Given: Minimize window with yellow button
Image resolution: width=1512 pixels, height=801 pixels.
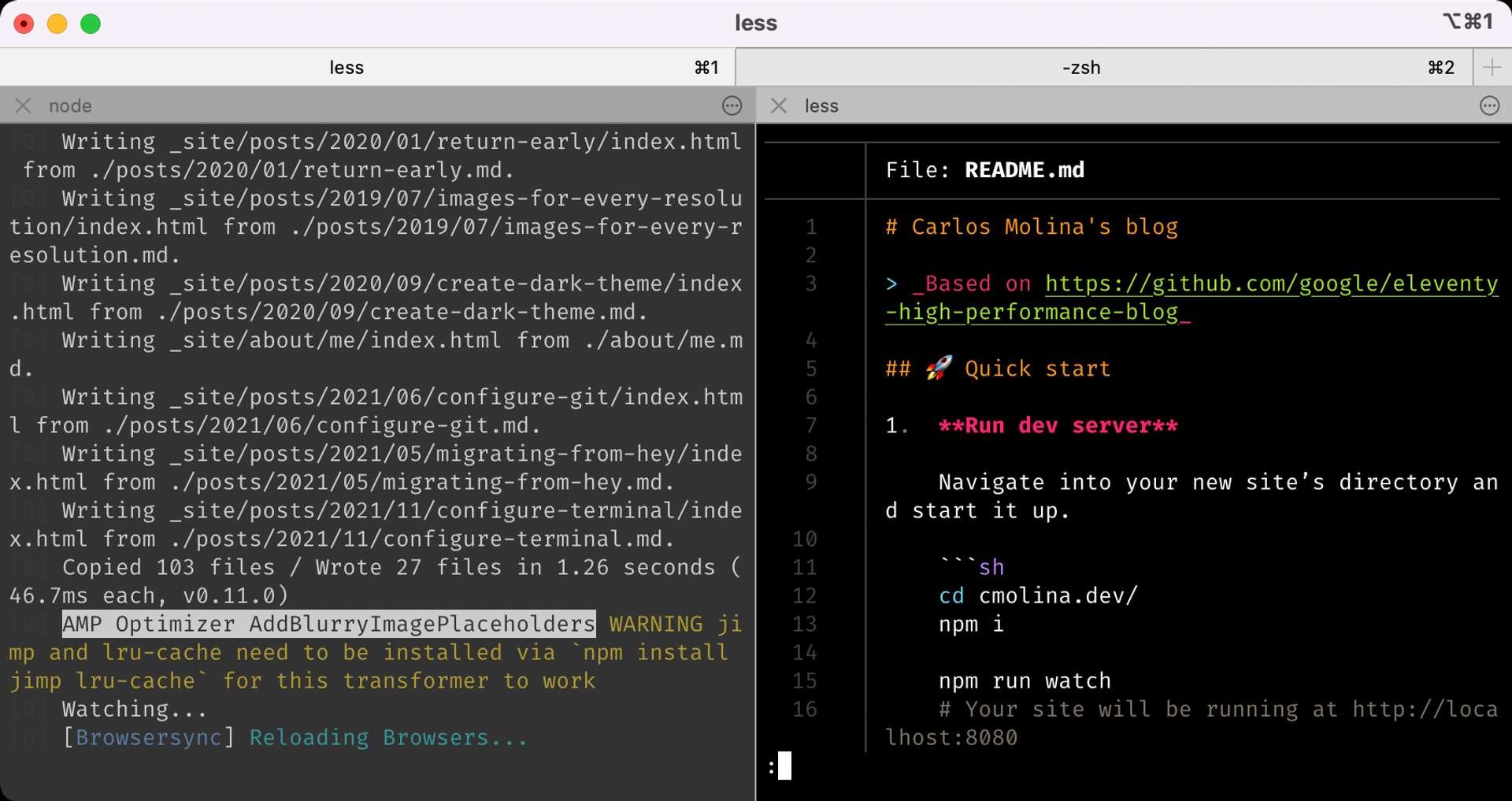Looking at the screenshot, I should [57, 24].
